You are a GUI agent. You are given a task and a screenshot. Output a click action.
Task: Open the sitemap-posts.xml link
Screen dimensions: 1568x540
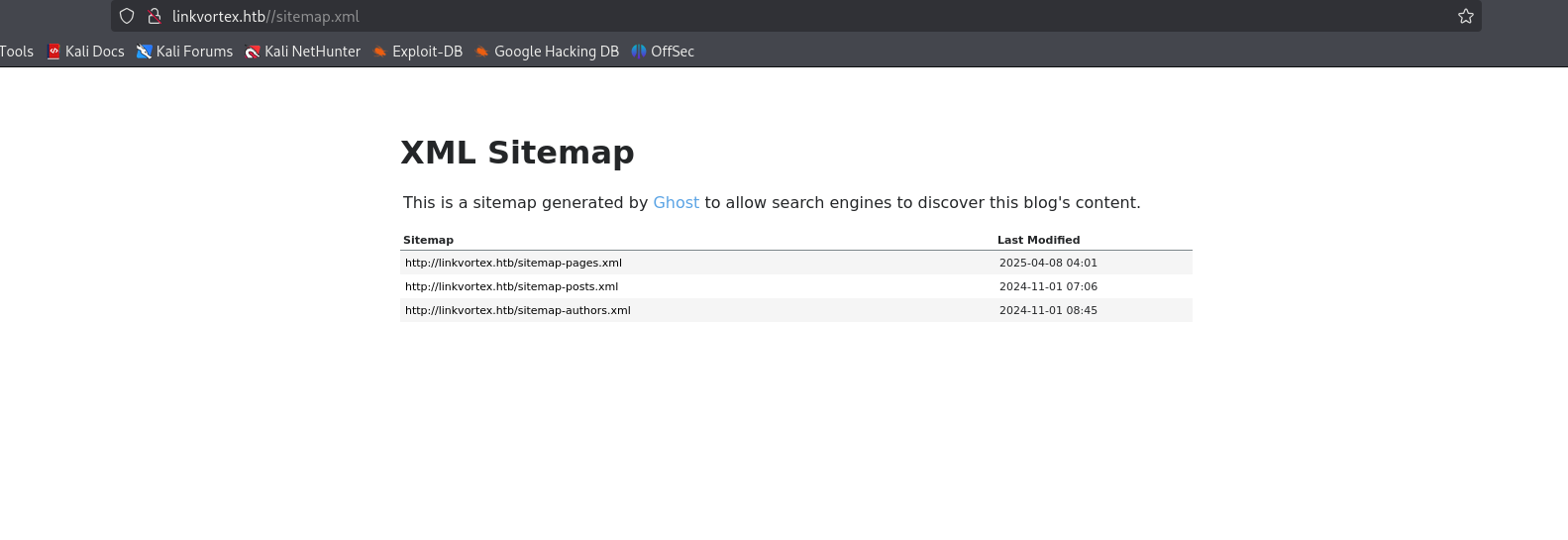[511, 286]
